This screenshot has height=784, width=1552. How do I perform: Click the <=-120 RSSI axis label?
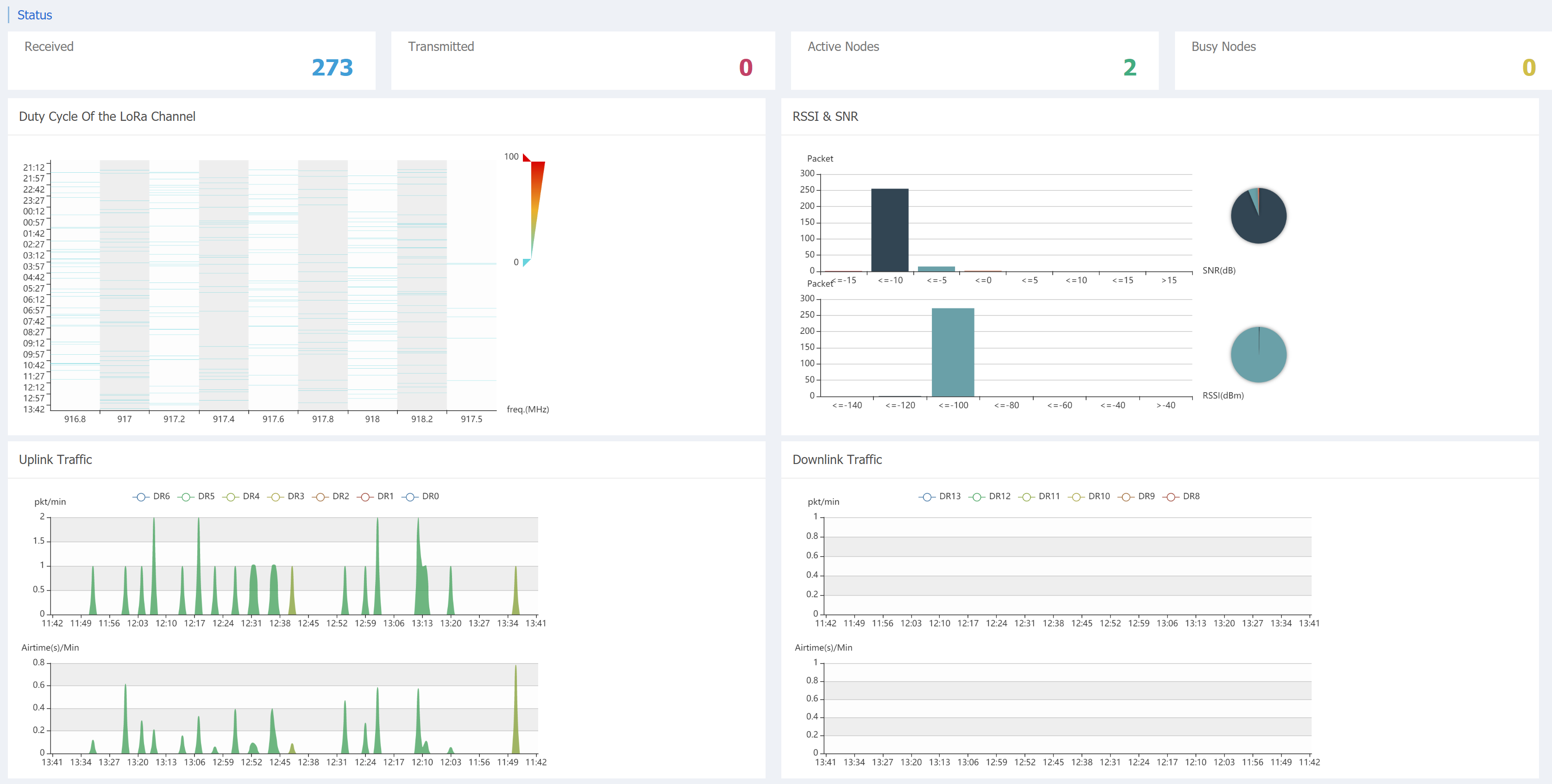pos(900,405)
